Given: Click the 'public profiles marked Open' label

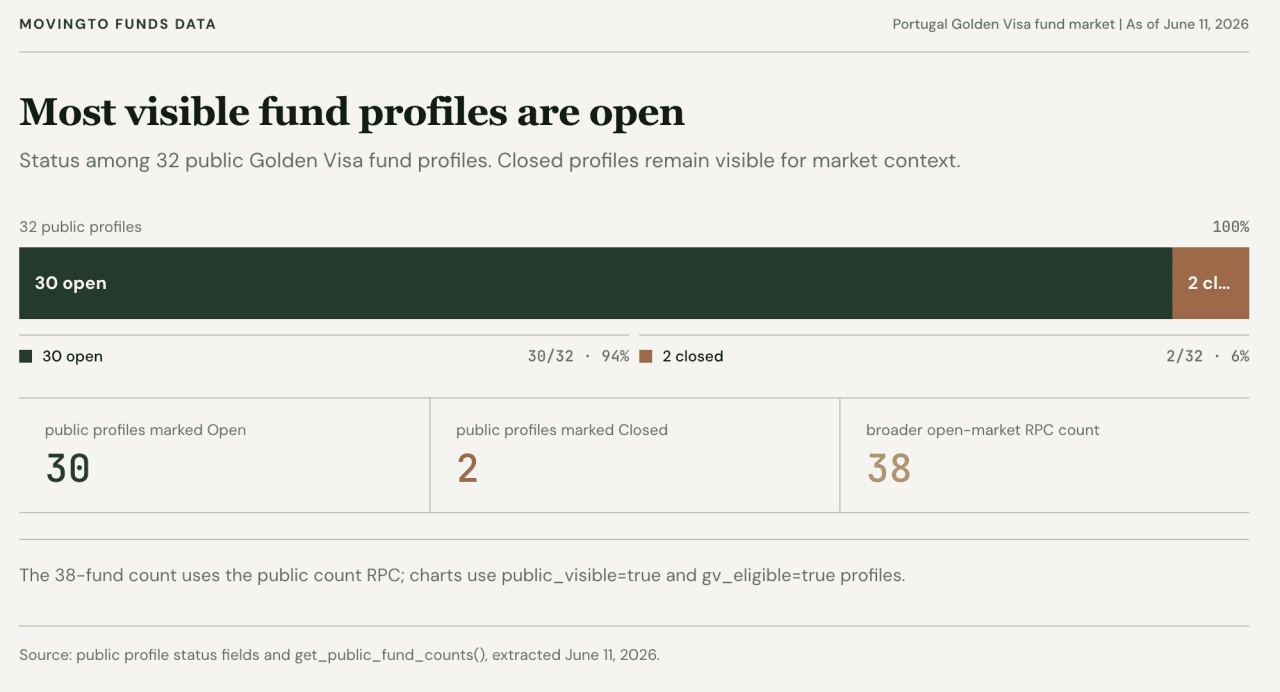Looking at the screenshot, I should (x=146, y=430).
